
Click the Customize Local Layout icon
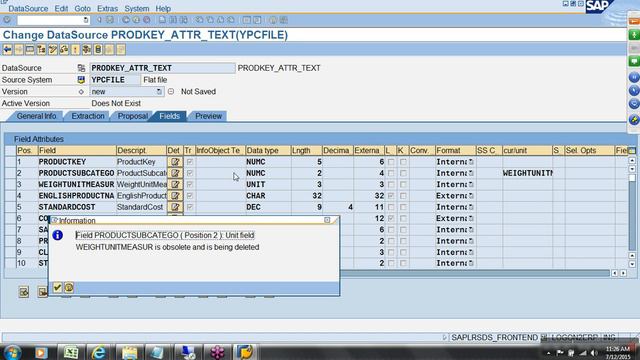pyautogui.click(x=284, y=20)
